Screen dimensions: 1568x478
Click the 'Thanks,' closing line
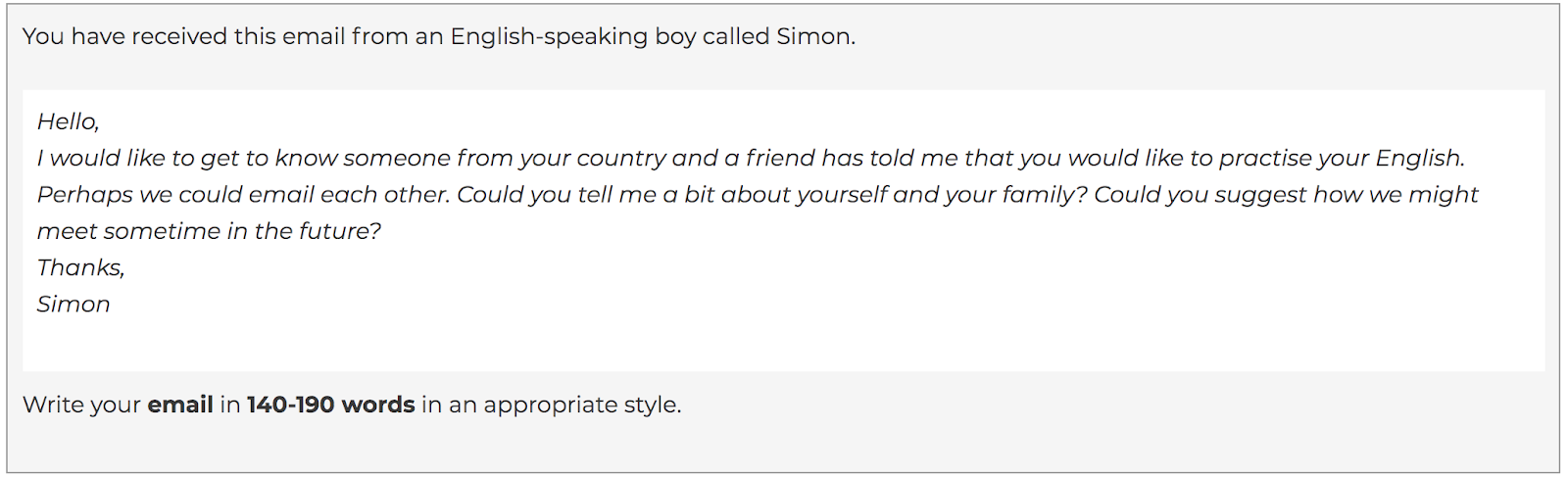(x=80, y=267)
